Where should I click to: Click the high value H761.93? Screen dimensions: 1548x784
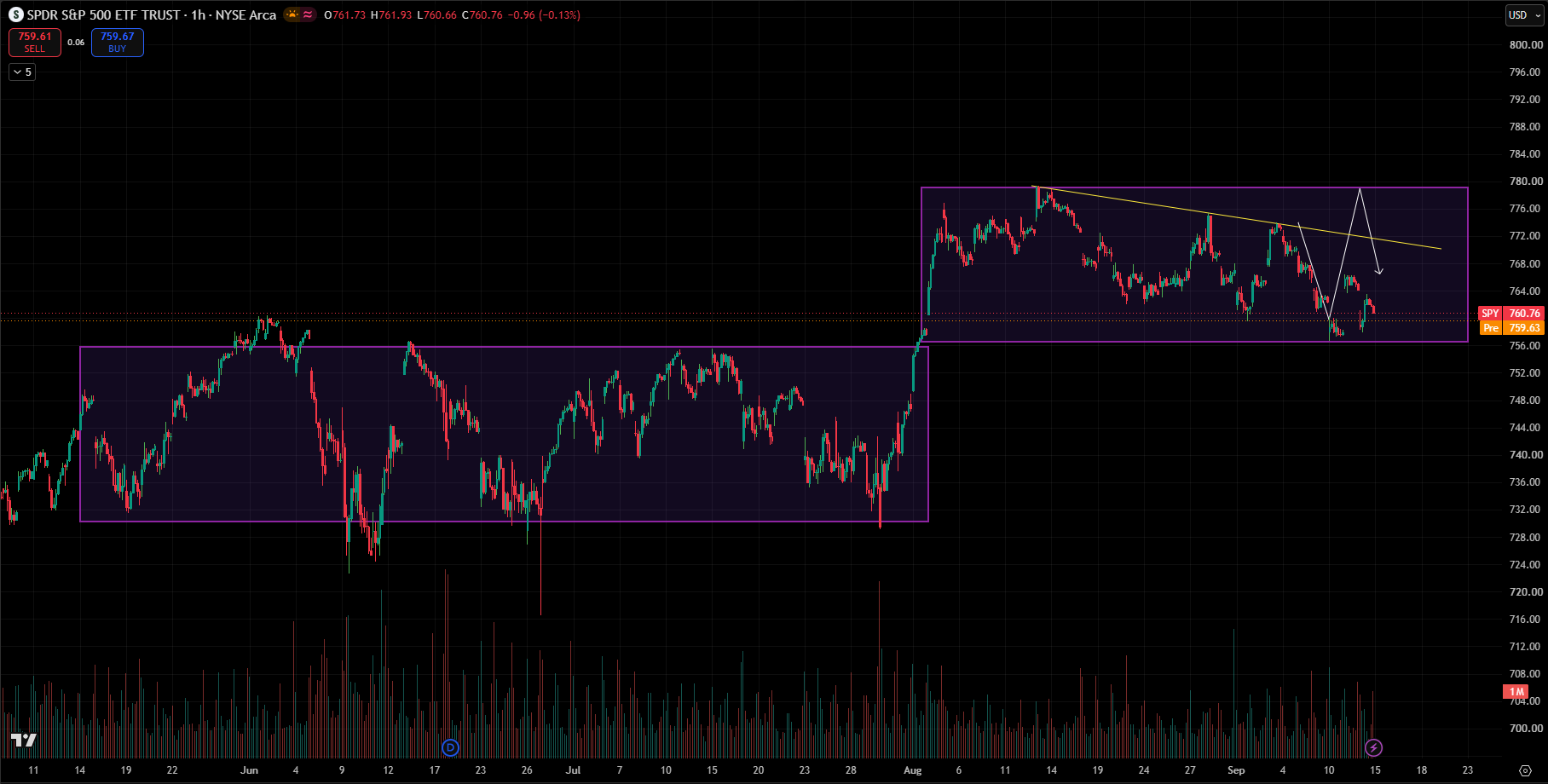point(391,15)
